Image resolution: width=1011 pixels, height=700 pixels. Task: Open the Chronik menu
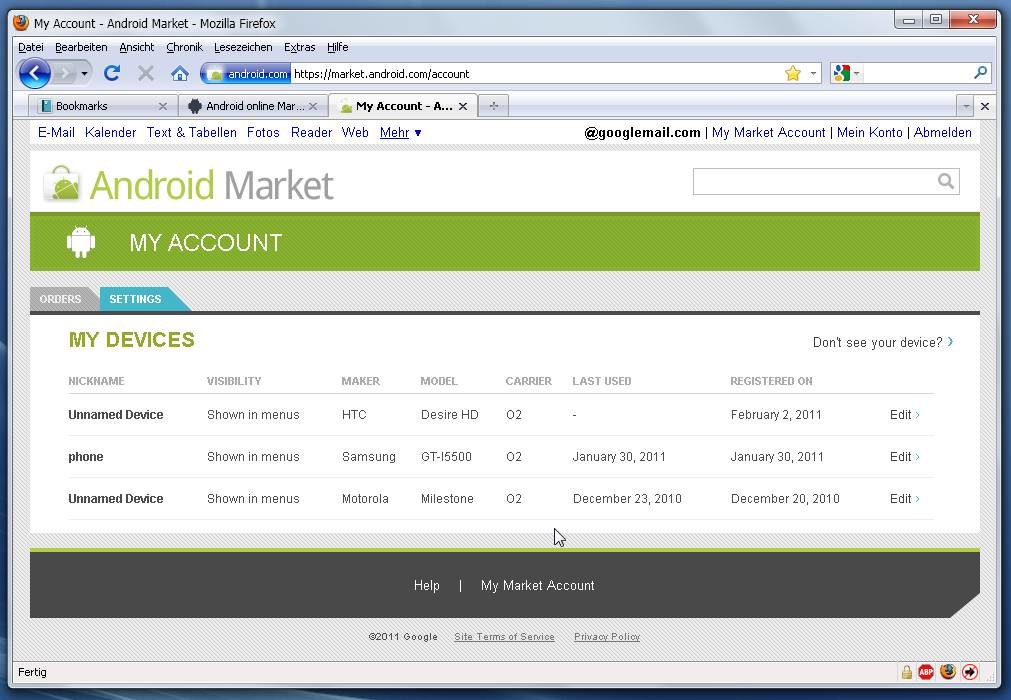pos(184,47)
